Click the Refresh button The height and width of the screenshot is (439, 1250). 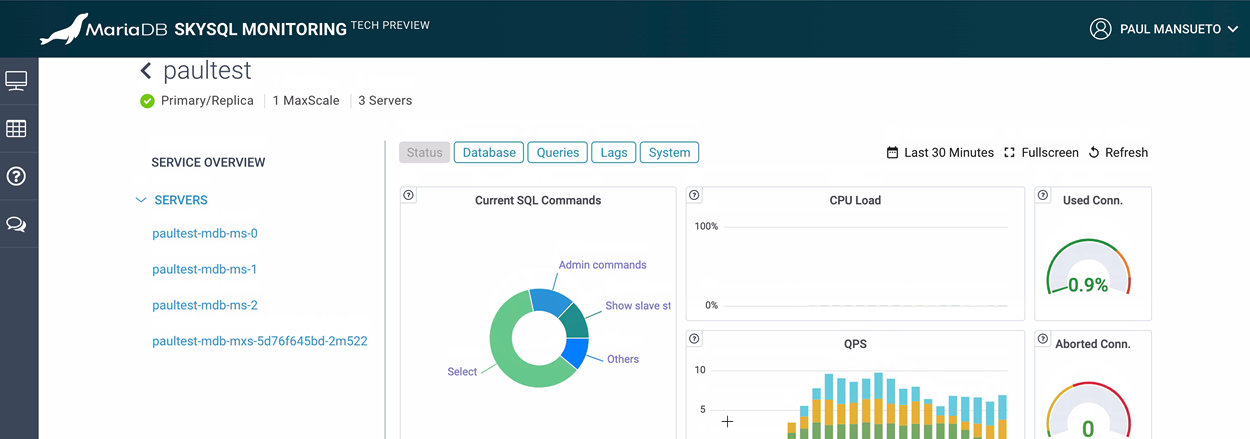click(1118, 153)
